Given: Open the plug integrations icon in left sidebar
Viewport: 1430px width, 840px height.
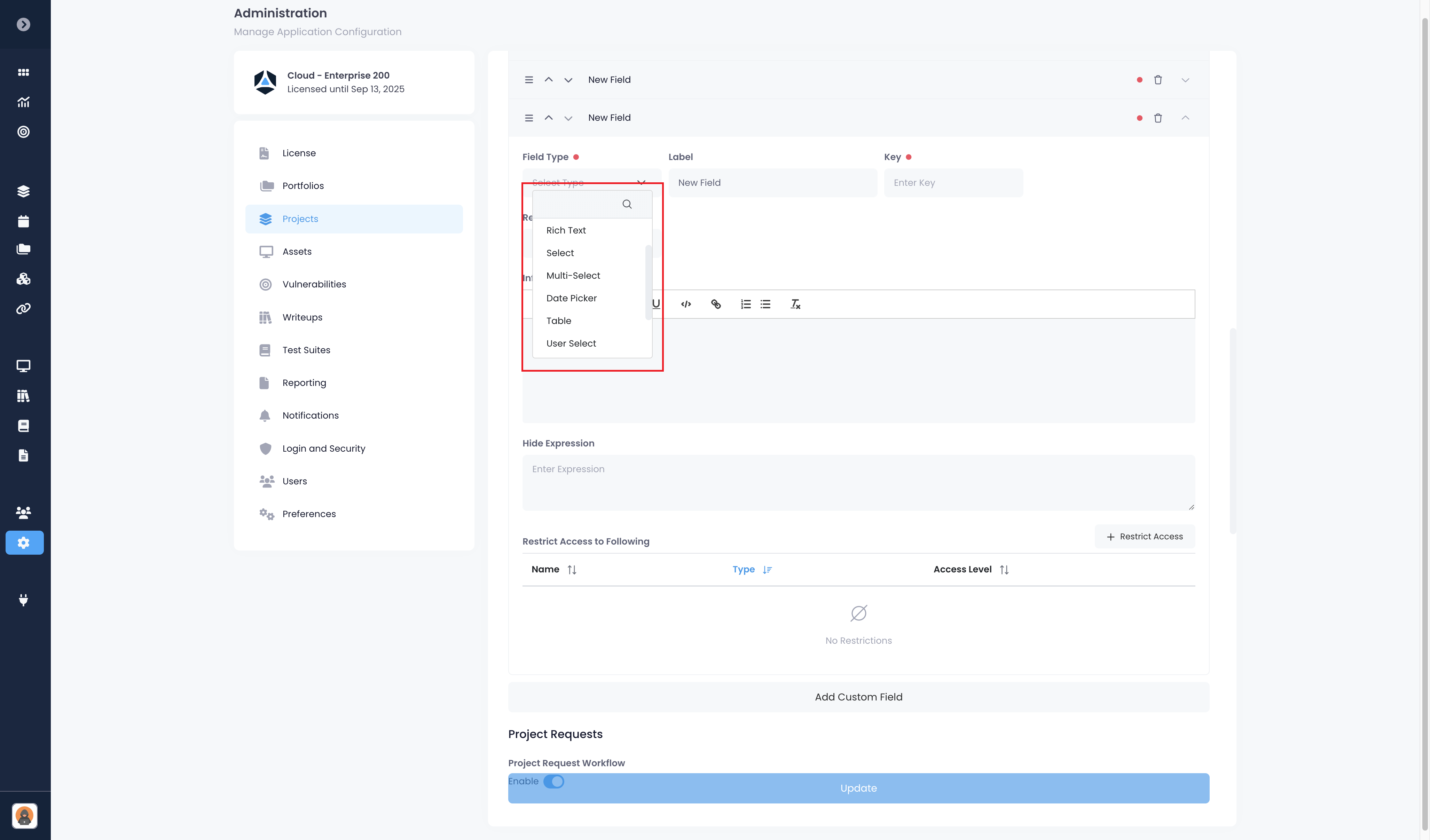Looking at the screenshot, I should coord(23,600).
